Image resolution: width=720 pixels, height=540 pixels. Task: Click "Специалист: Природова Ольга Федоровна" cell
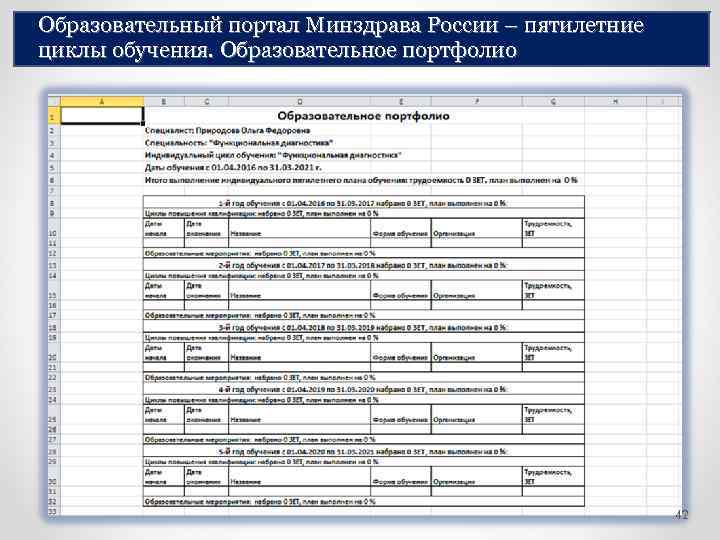(227, 130)
